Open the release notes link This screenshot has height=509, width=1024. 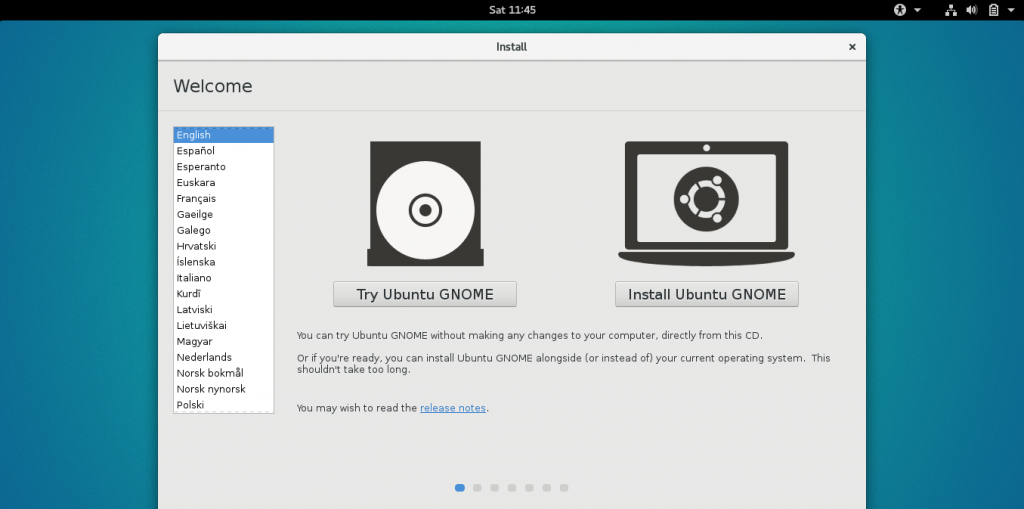(453, 408)
